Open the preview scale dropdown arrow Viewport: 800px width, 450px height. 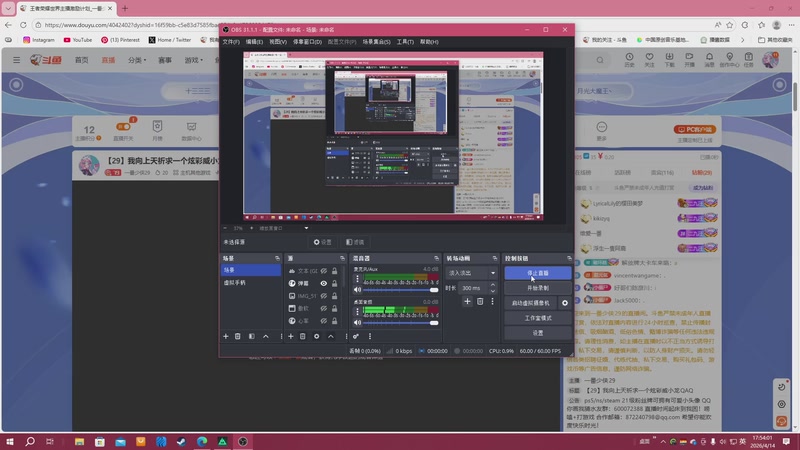[306, 228]
